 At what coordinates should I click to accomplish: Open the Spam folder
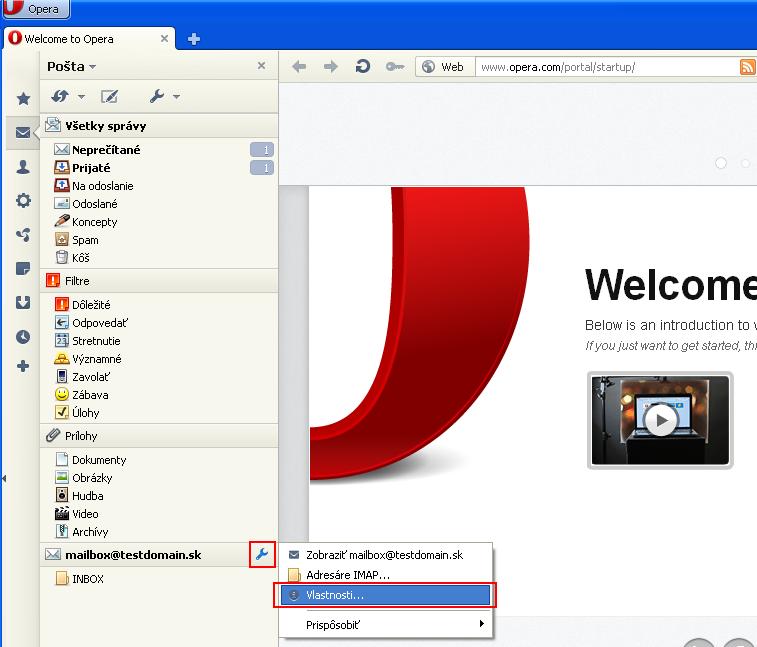click(x=159, y=239)
